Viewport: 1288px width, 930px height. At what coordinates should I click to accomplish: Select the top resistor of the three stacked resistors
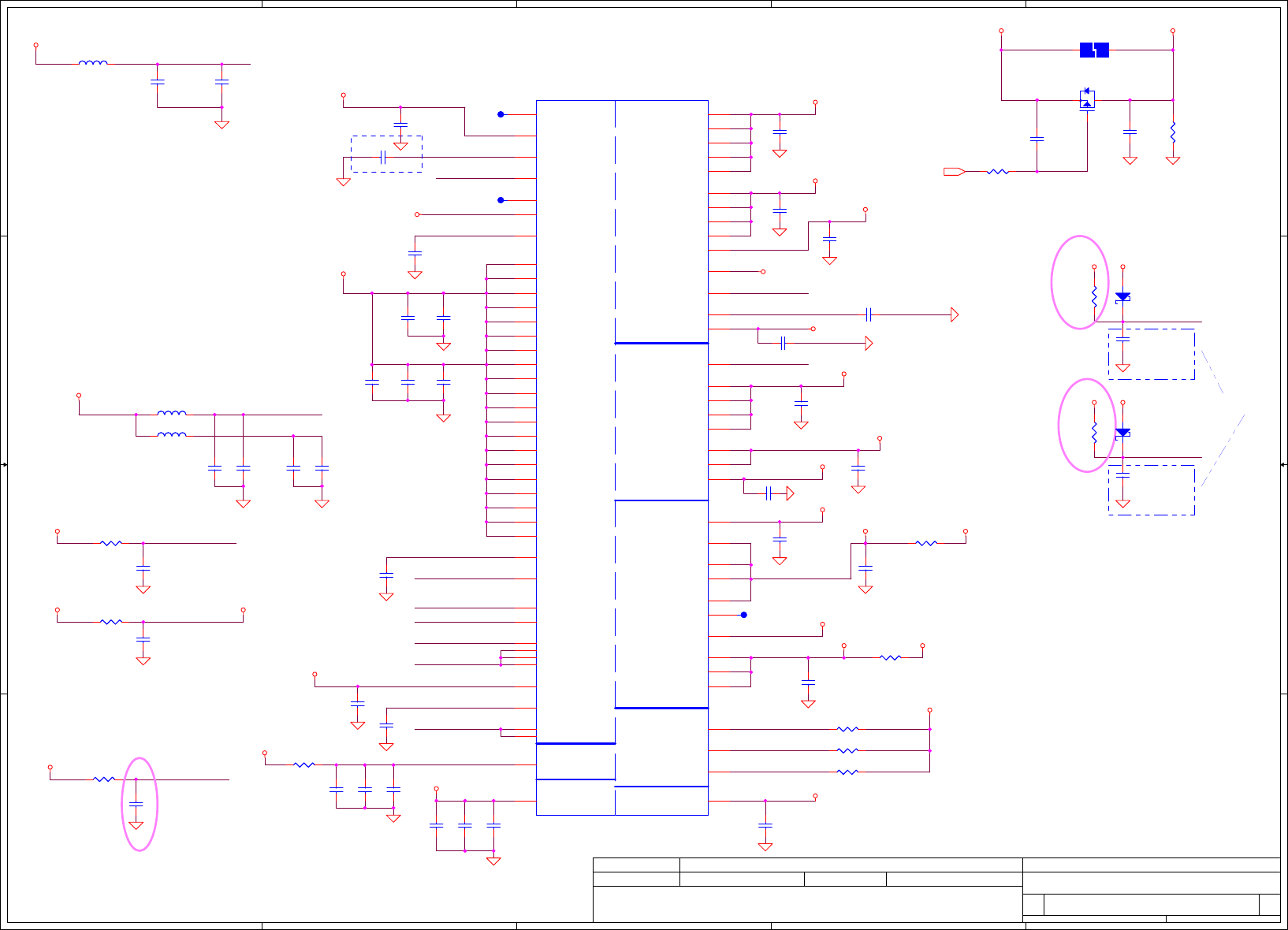point(847,729)
